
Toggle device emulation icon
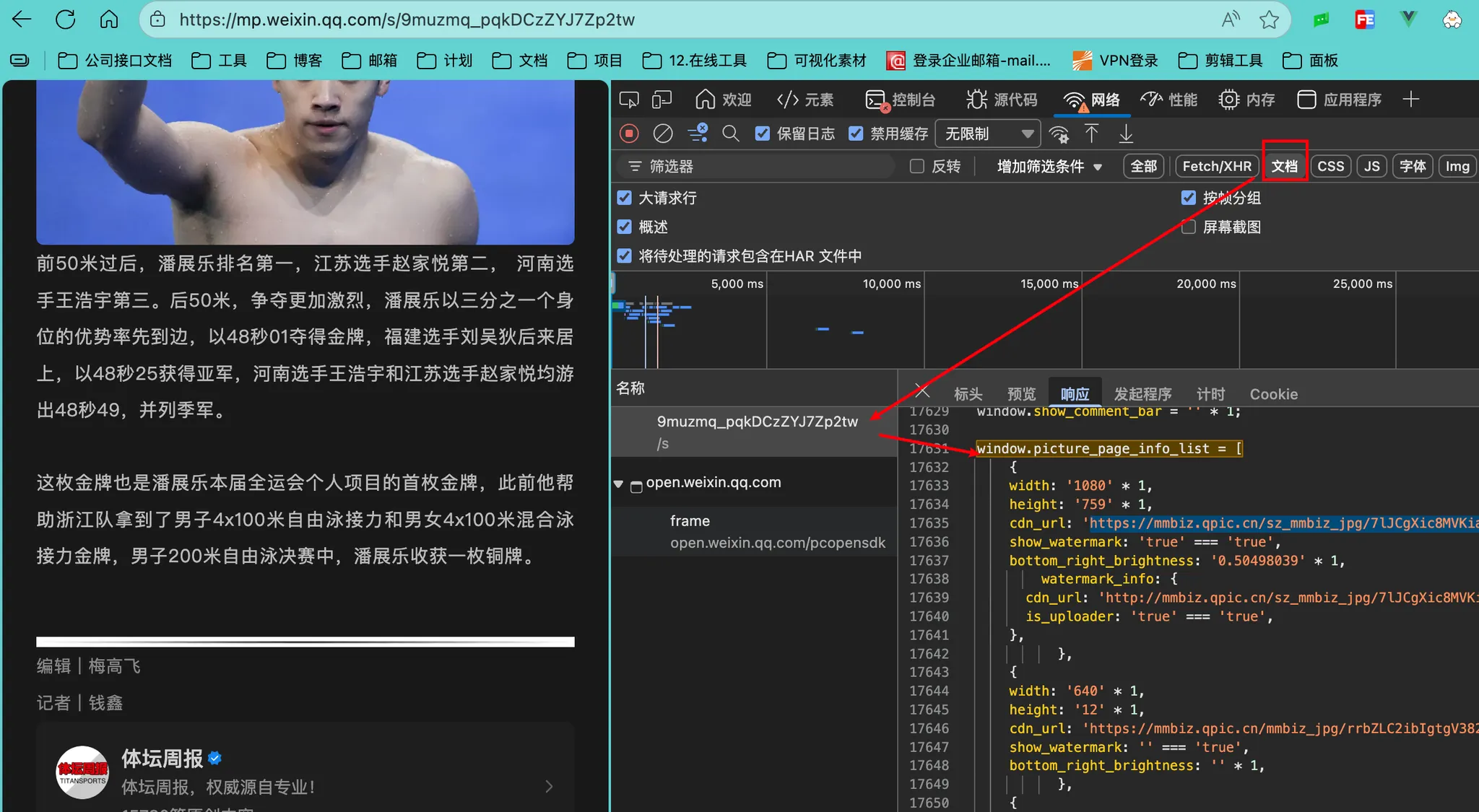click(x=662, y=100)
